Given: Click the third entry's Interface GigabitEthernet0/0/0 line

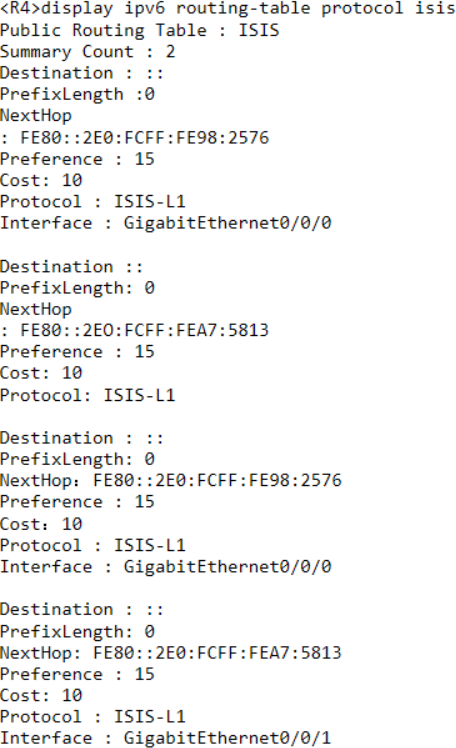Looking at the screenshot, I should point(166,567).
